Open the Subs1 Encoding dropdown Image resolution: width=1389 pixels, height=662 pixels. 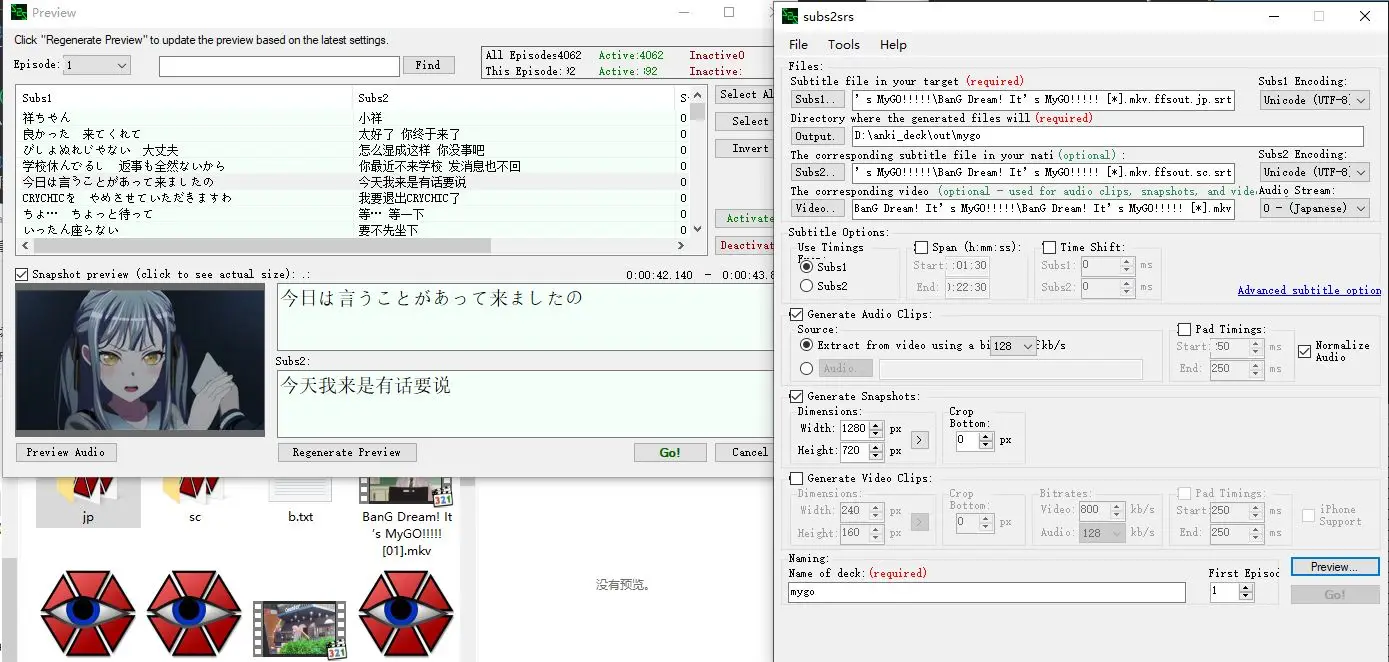pyautogui.click(x=1313, y=100)
